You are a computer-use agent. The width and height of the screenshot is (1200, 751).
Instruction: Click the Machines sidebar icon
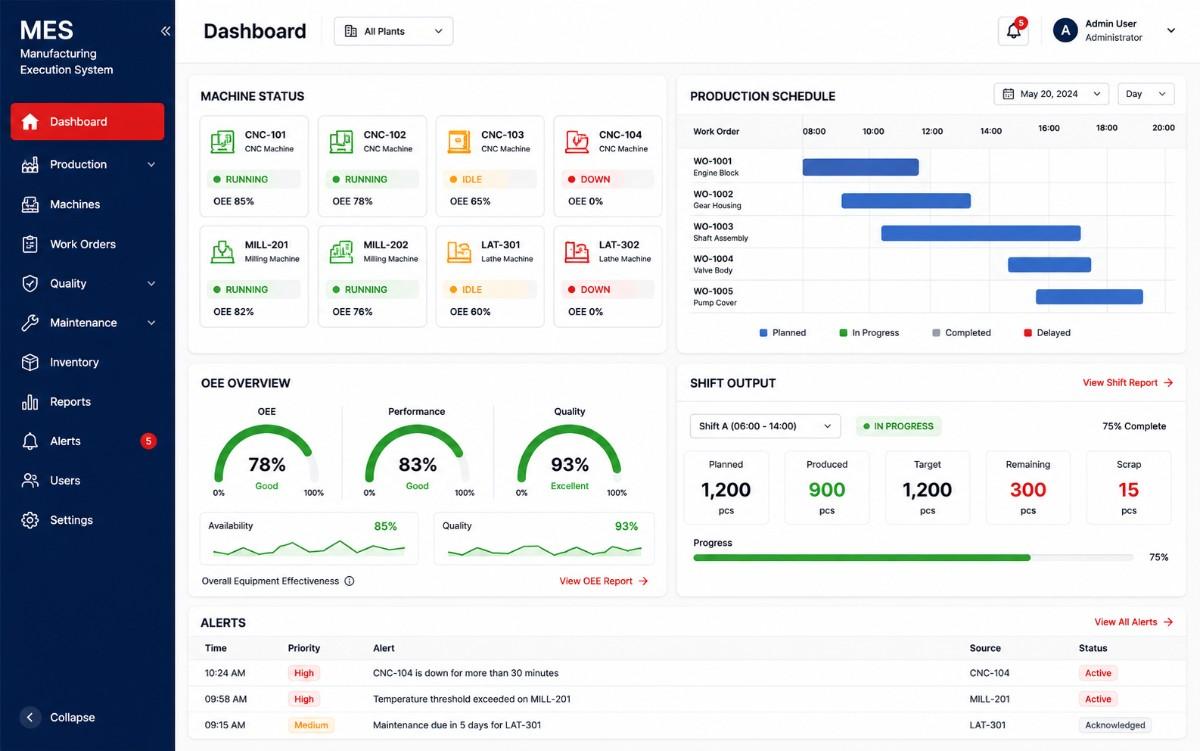coord(30,204)
